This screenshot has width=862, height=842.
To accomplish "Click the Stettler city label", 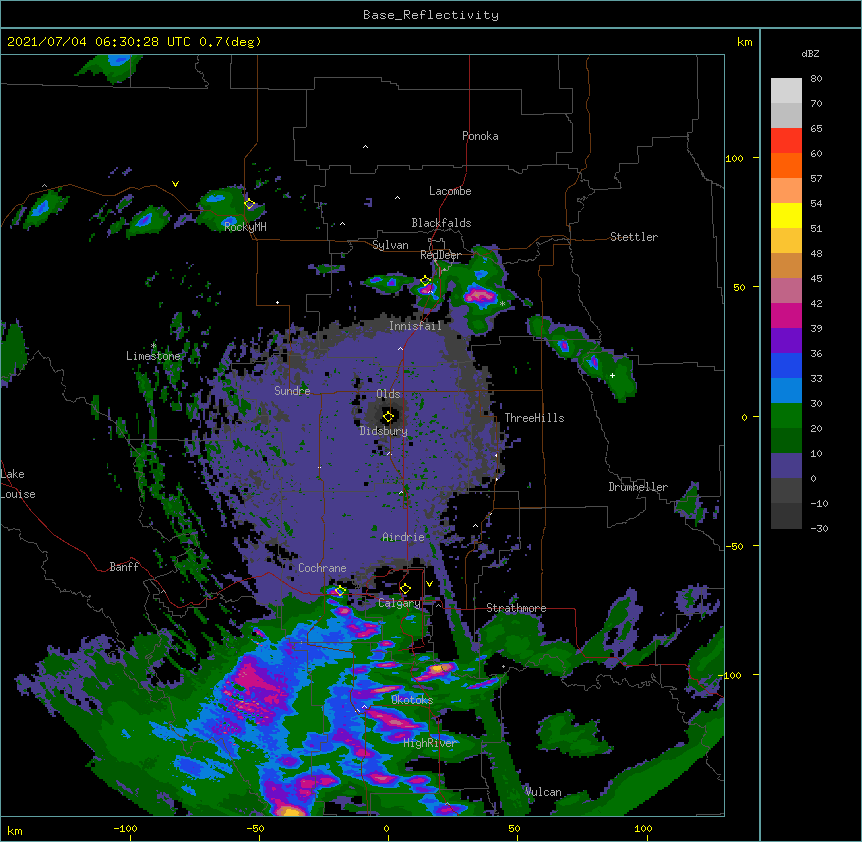I will 633,237.
